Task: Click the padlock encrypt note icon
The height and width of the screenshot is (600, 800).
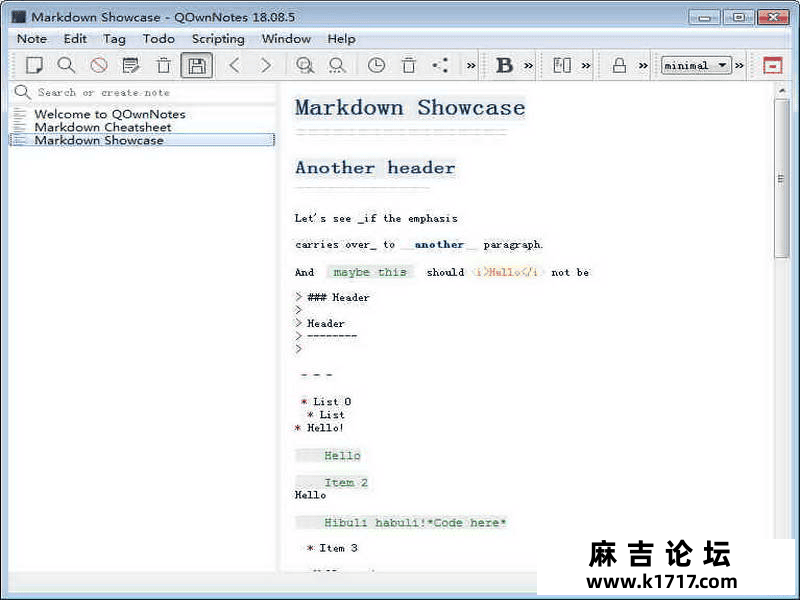Action: coord(619,65)
